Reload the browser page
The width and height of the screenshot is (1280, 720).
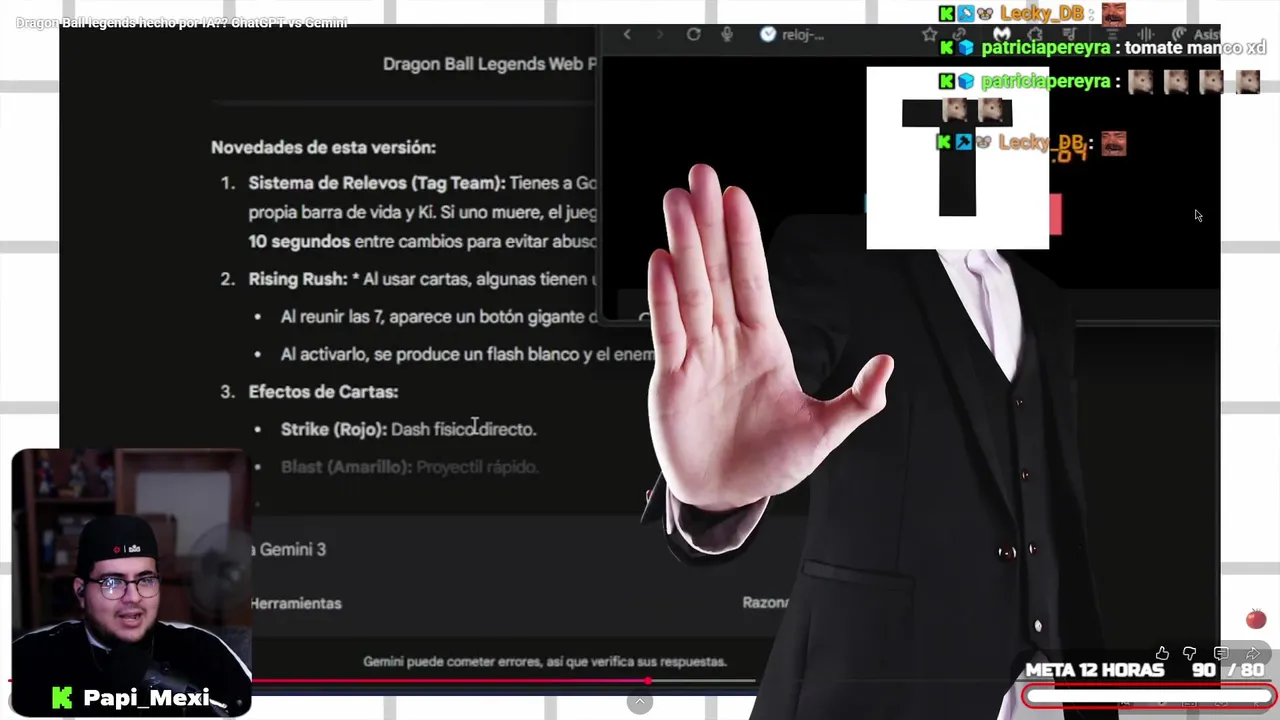point(693,34)
